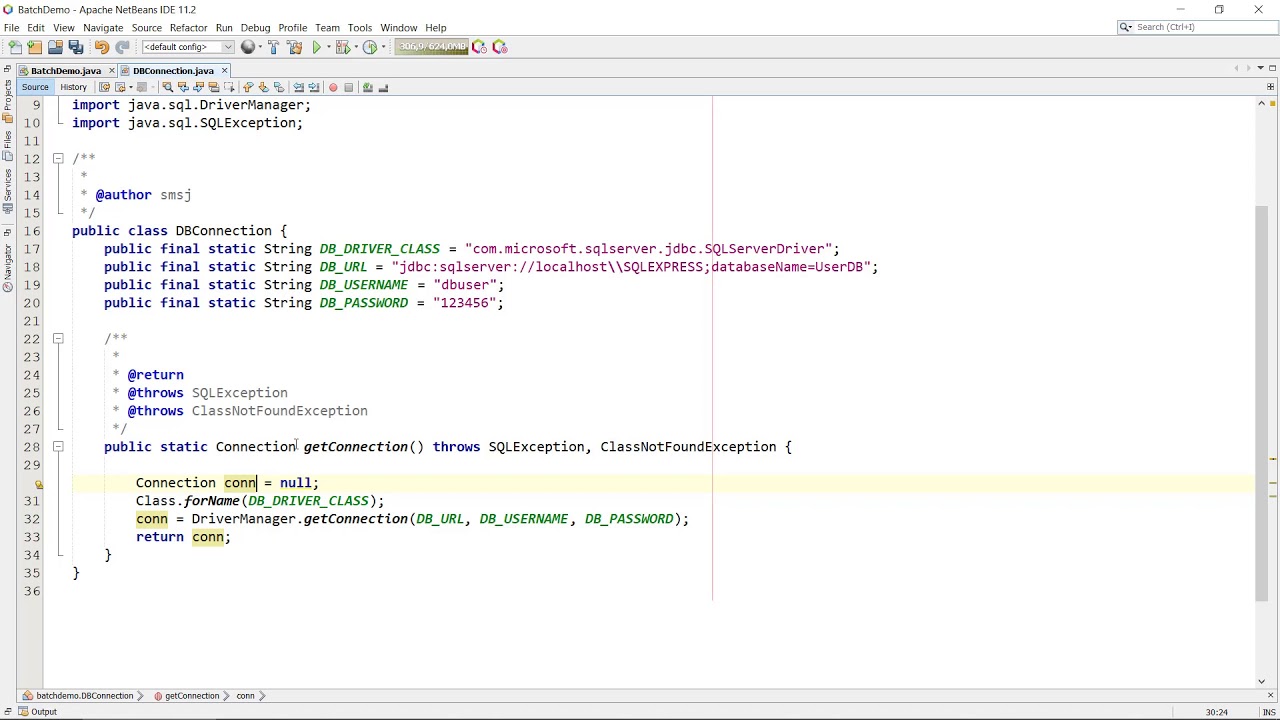Toggle a bookmark on the current line
Image resolution: width=1280 pixels, height=720 pixels.
pos(279,87)
